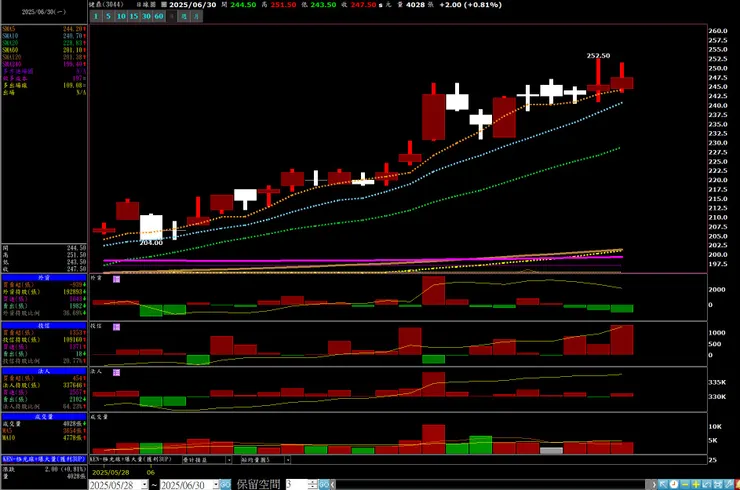Click the cursor arrow tool icon at bottom right
Viewport: 740px width, 490px height.
(x=663, y=484)
